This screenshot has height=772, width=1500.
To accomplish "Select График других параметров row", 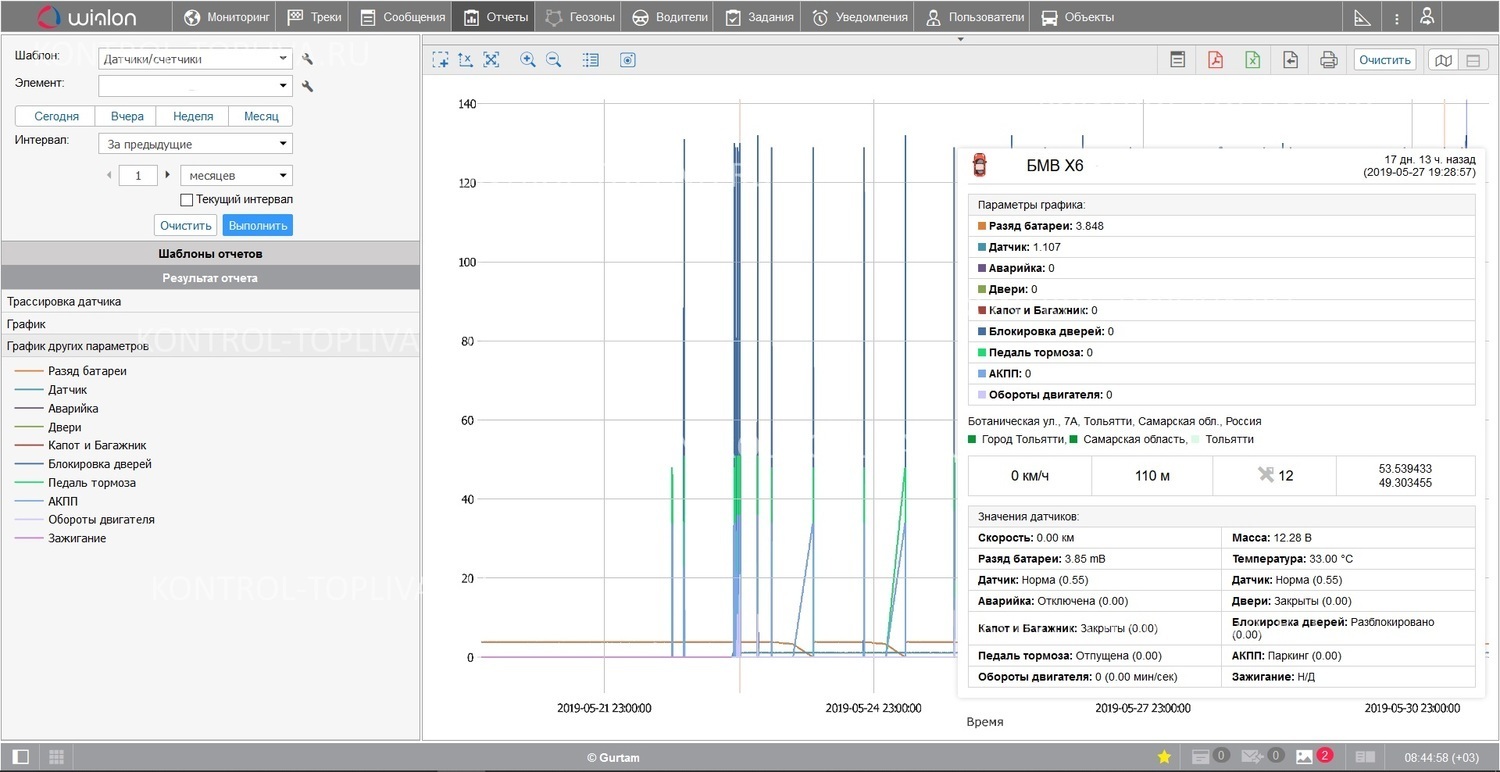I will [210, 346].
